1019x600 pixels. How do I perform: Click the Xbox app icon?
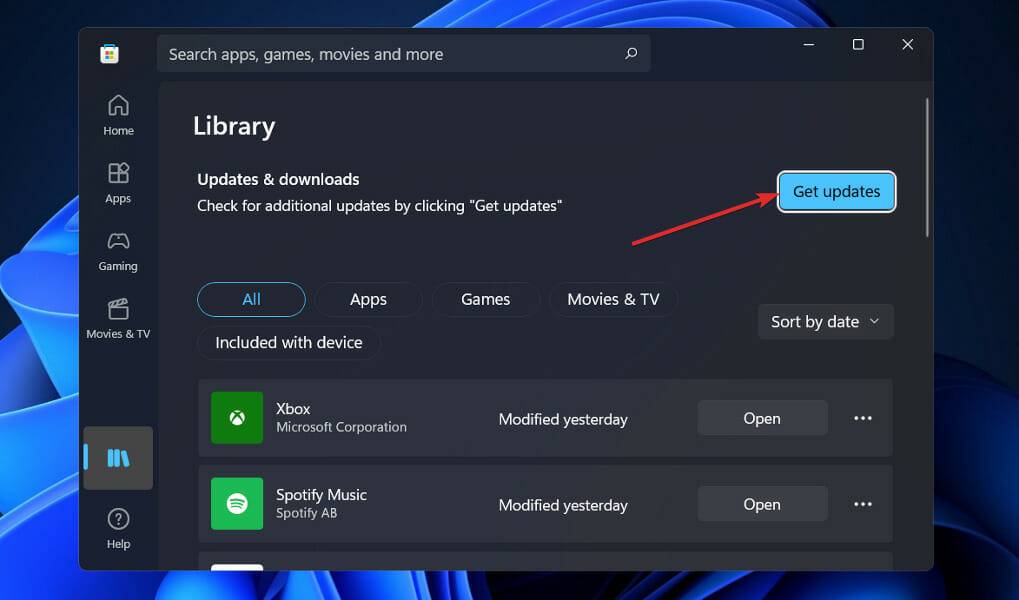(237, 418)
